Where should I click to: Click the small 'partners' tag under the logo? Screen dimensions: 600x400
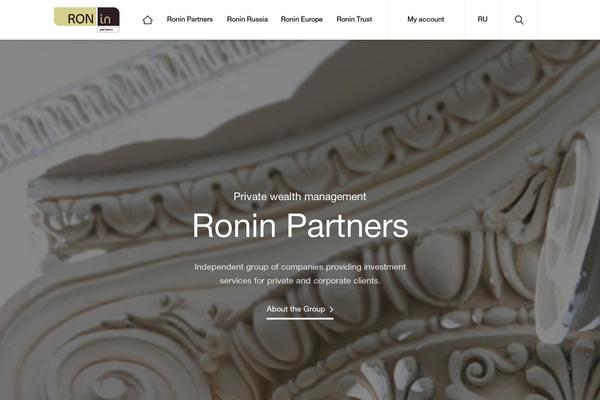point(108,29)
